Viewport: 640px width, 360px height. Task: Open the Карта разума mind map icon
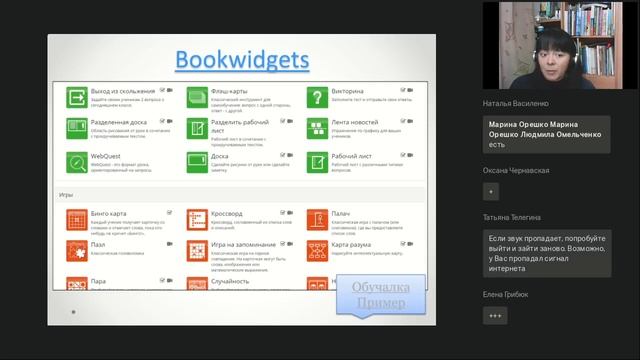click(x=317, y=251)
